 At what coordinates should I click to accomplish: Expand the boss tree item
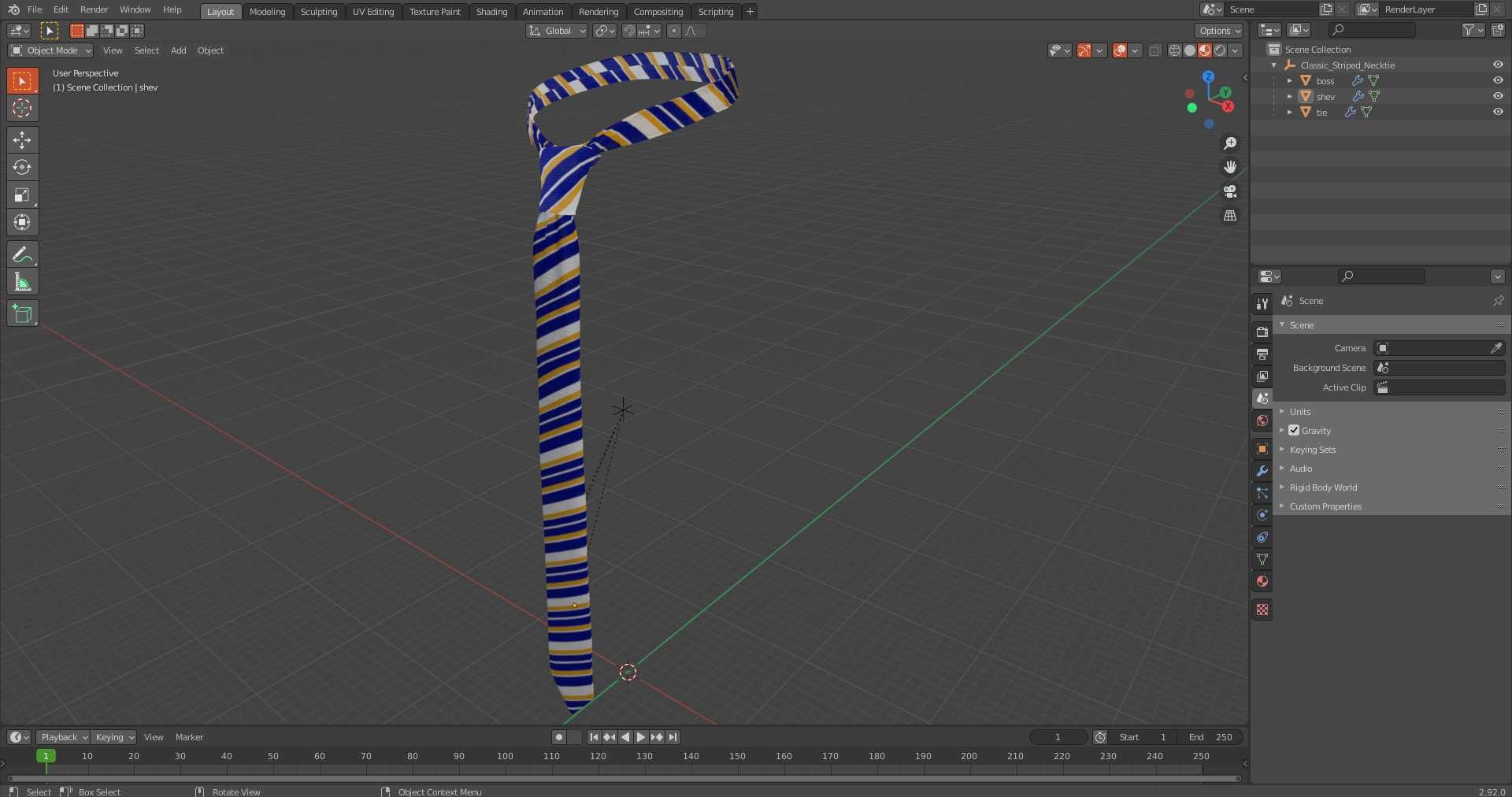pyautogui.click(x=1290, y=80)
